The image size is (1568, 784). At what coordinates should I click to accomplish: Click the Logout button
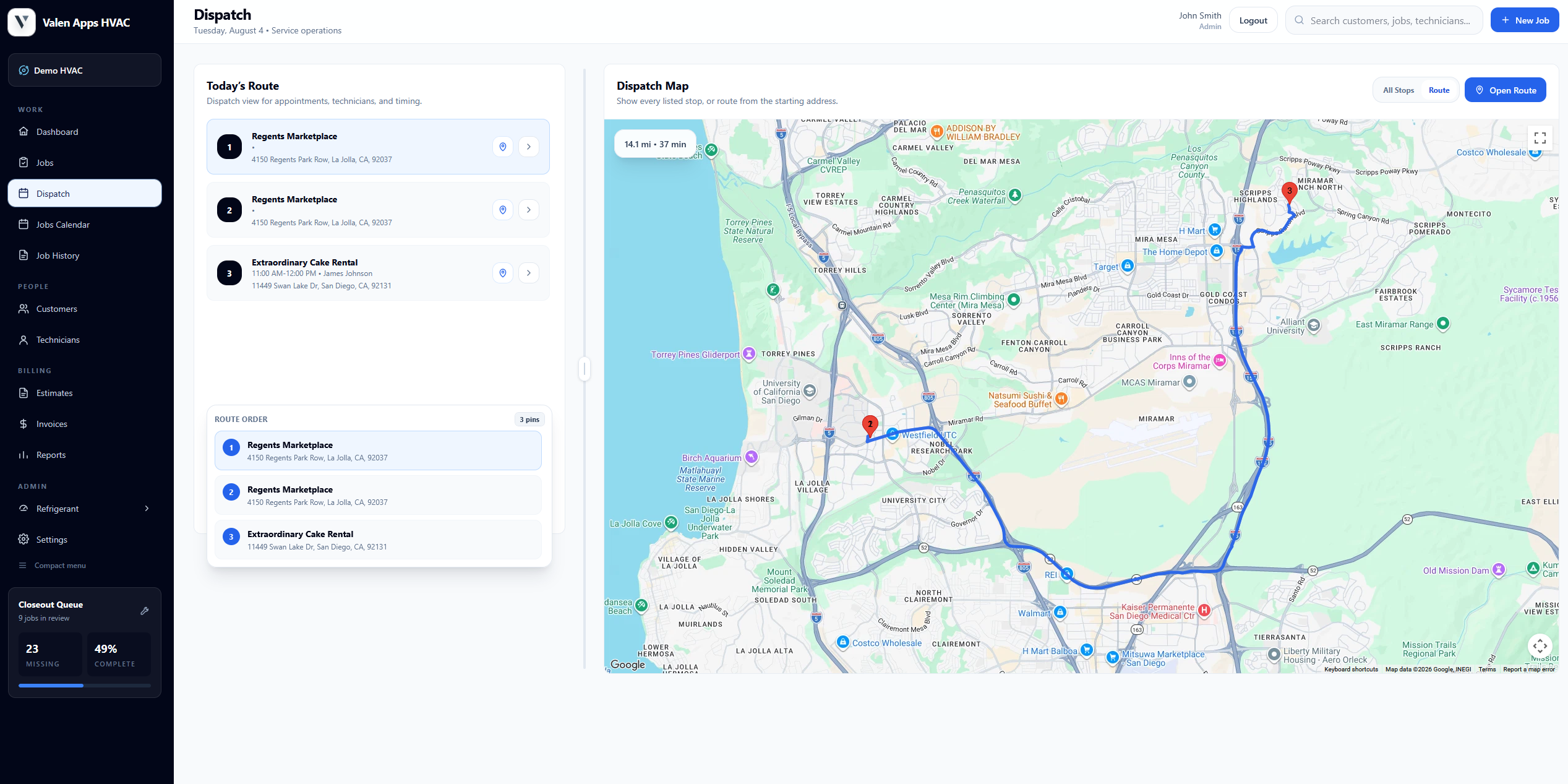click(1253, 20)
